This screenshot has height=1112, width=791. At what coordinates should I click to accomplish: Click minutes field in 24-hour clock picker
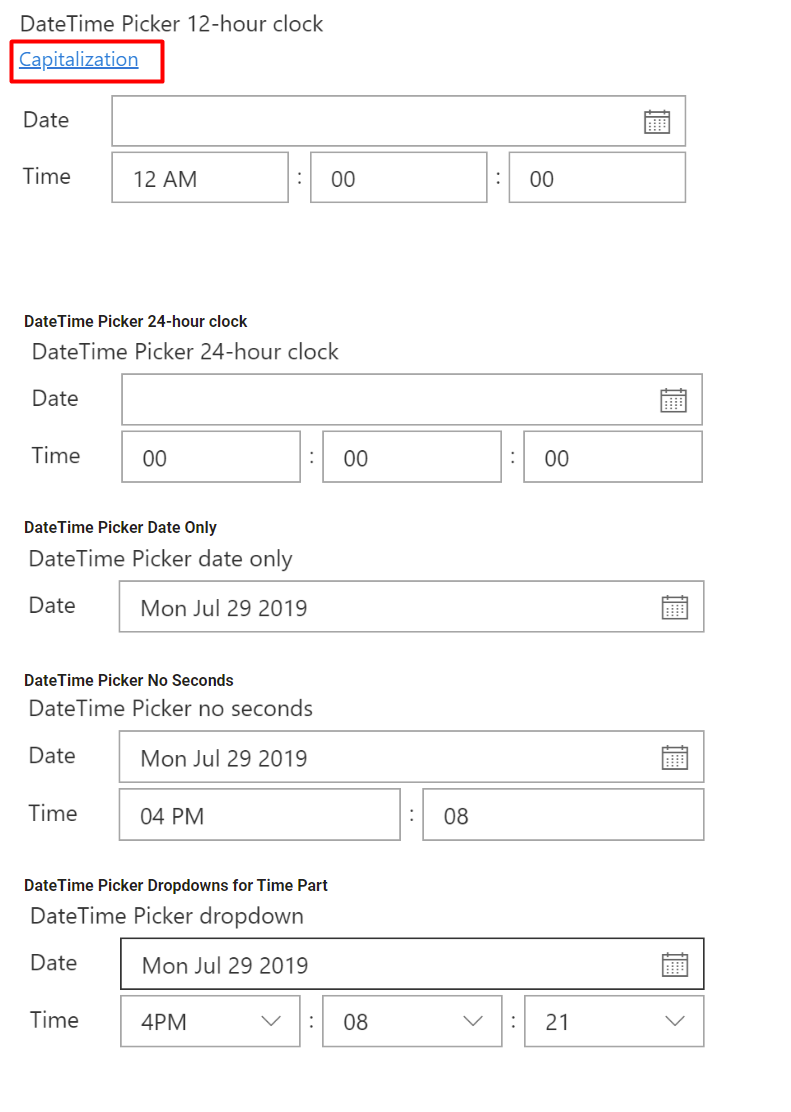[411, 456]
